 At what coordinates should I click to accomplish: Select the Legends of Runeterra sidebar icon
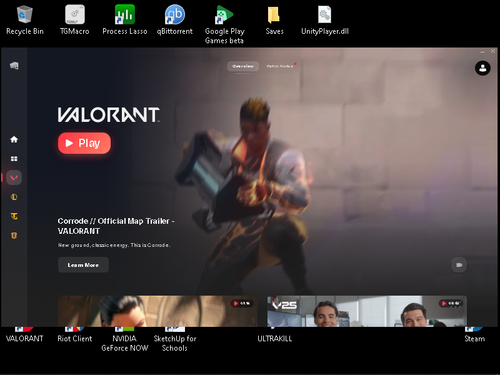click(14, 235)
